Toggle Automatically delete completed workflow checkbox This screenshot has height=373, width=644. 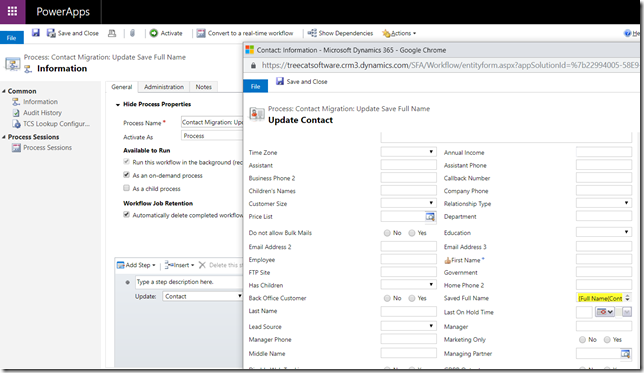coord(126,214)
